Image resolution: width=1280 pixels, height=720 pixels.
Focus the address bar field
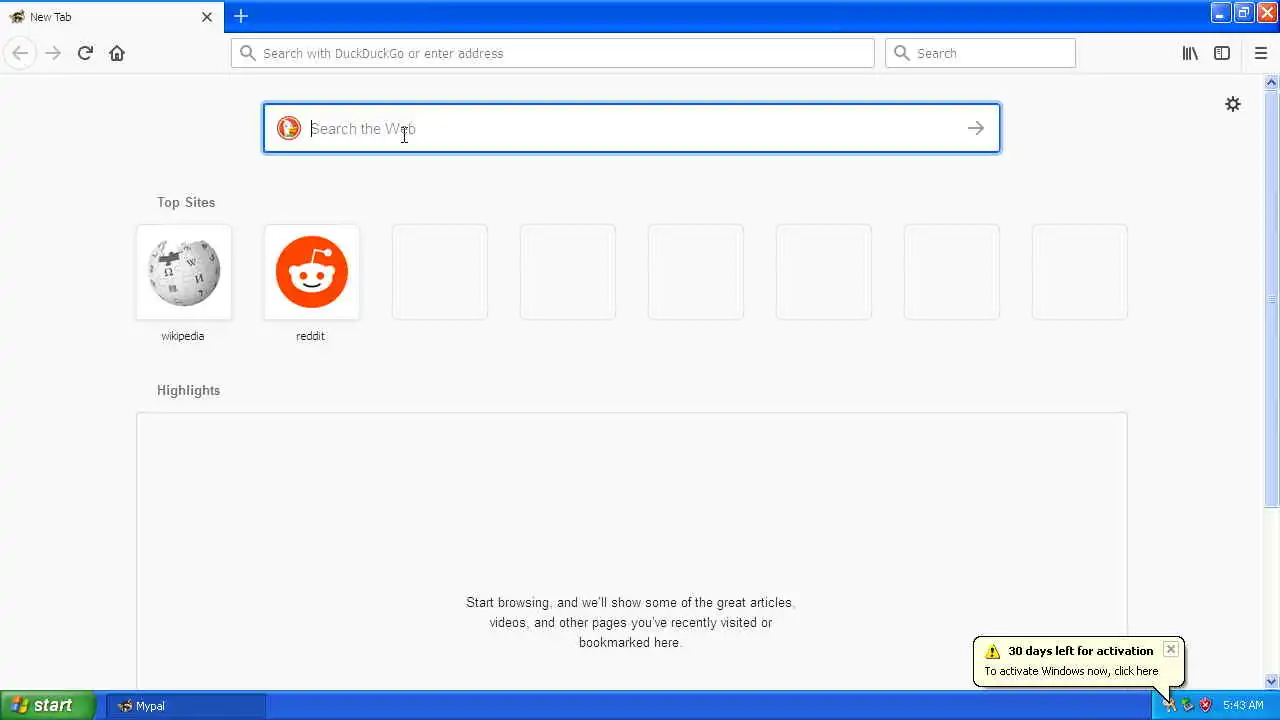pos(553,53)
